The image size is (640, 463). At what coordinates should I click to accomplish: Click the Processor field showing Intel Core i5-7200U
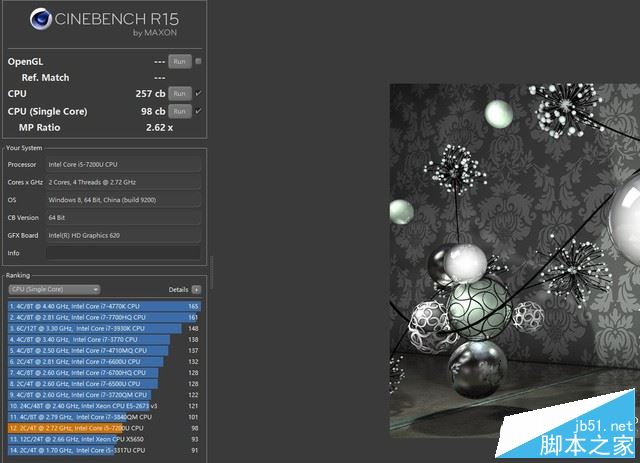[x=123, y=165]
